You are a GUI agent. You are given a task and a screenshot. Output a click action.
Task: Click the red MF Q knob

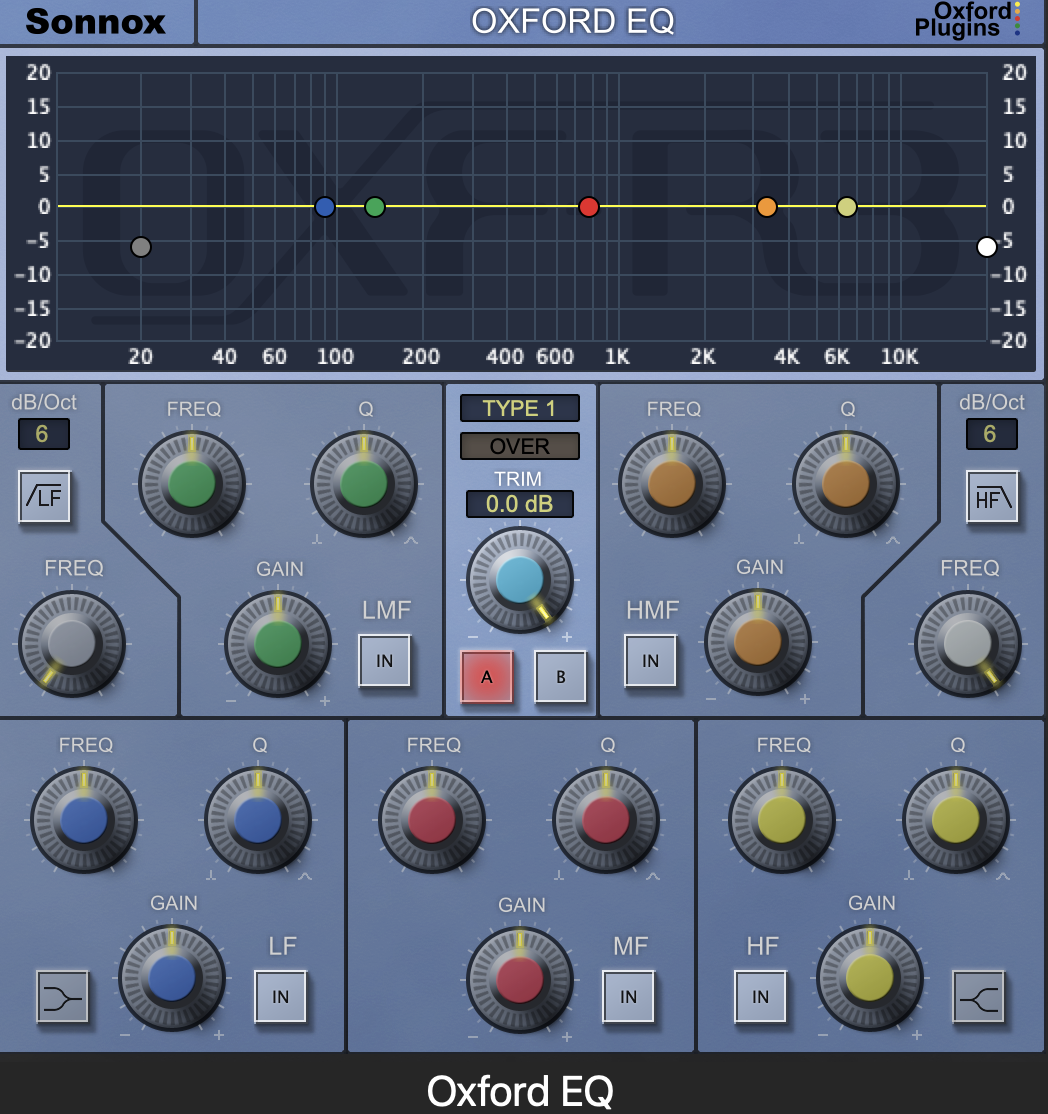tap(606, 820)
